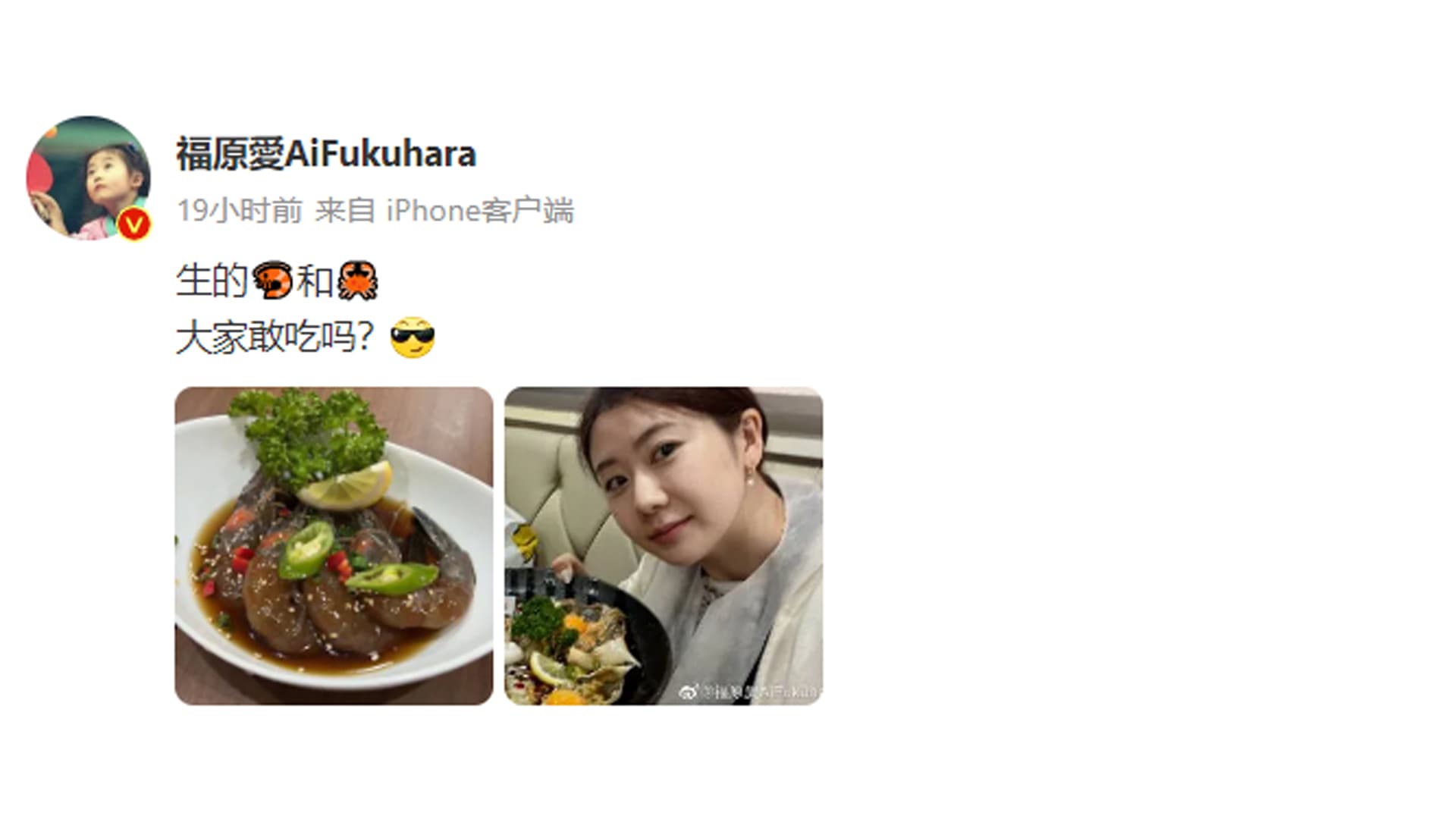Click the 和 character between the emojis
The width and height of the screenshot is (1456, 819).
(x=315, y=281)
